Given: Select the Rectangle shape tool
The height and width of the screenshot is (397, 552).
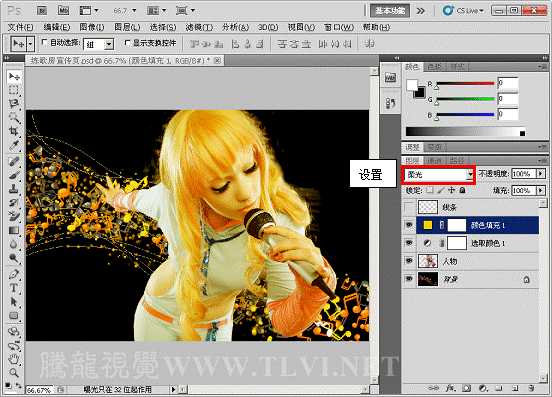Looking at the screenshot, I should pyautogui.click(x=14, y=315).
